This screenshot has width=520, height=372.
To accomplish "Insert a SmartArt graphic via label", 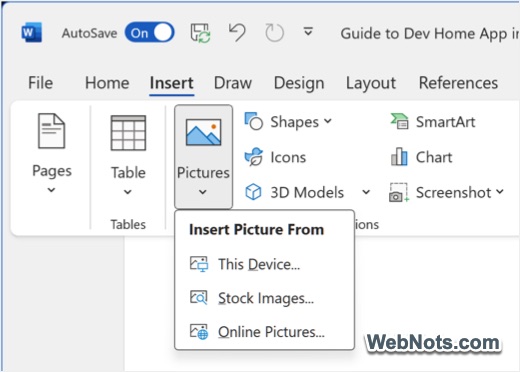I will coord(445,122).
